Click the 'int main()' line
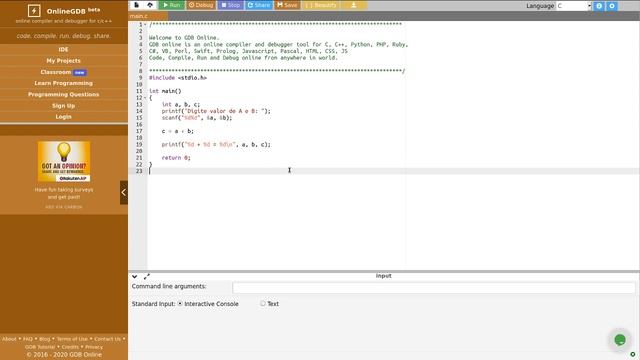The height and width of the screenshot is (360, 640). [165, 91]
